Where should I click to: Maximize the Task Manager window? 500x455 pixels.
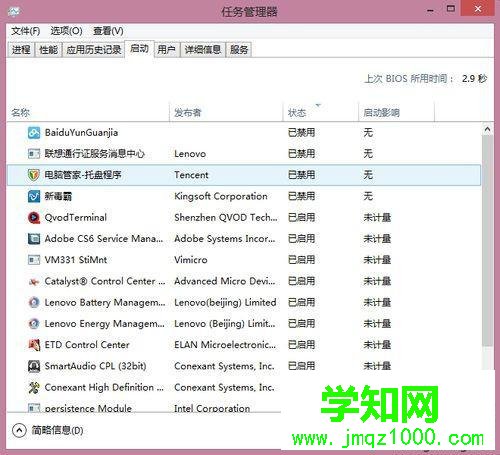(451, 9)
